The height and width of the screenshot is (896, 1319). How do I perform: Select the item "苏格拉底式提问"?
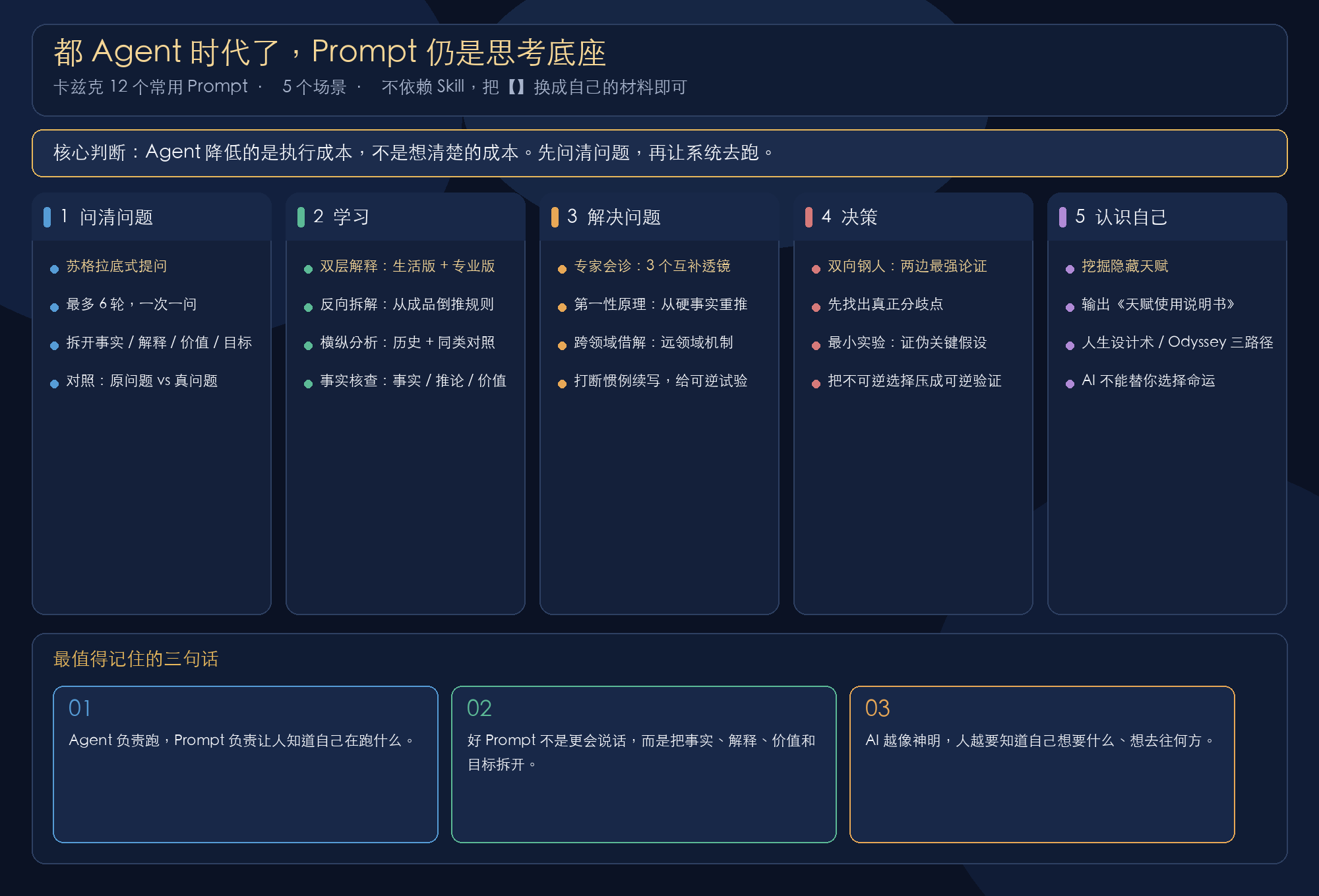click(x=117, y=266)
